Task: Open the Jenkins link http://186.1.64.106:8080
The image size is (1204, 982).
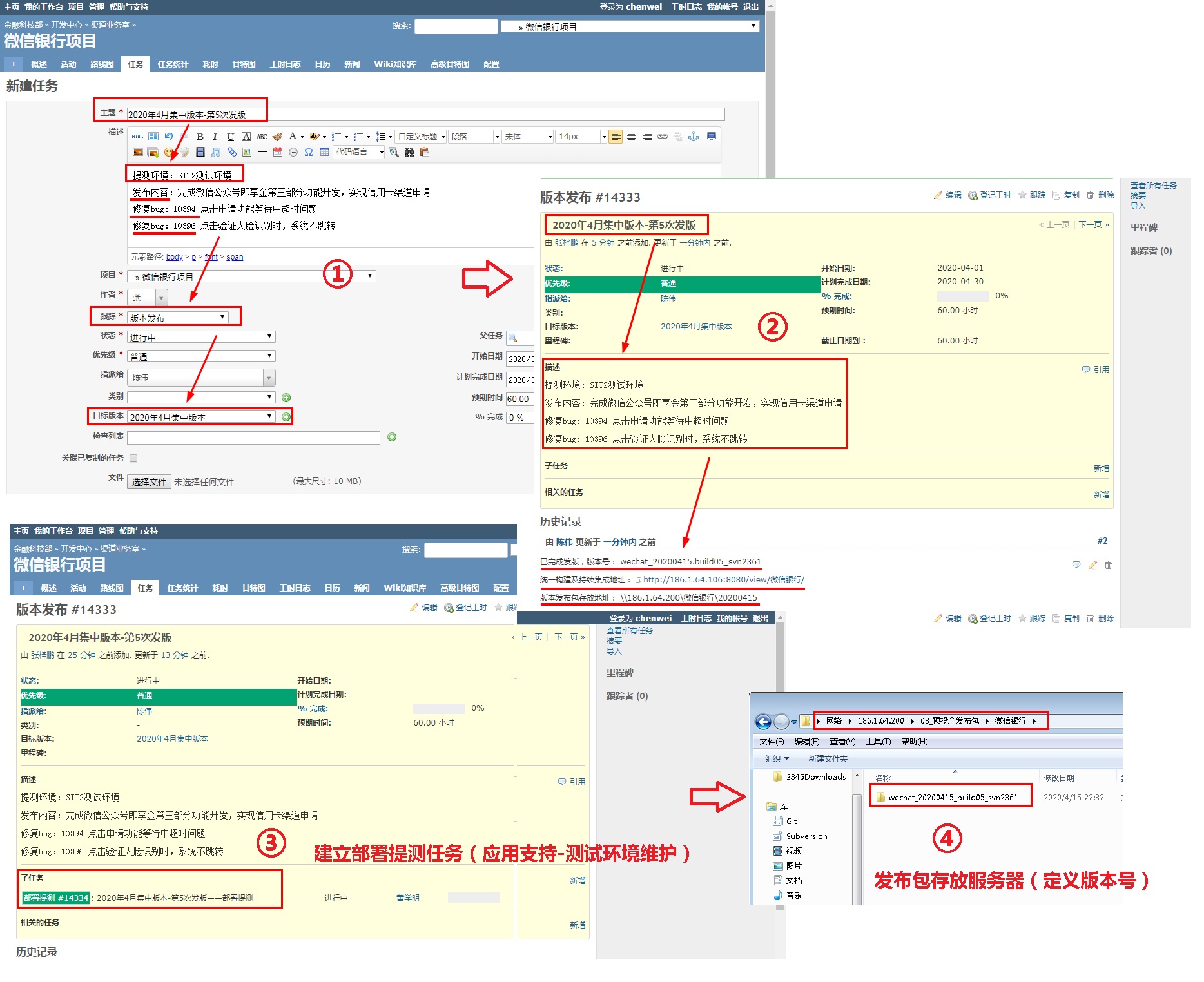Action: 724,579
